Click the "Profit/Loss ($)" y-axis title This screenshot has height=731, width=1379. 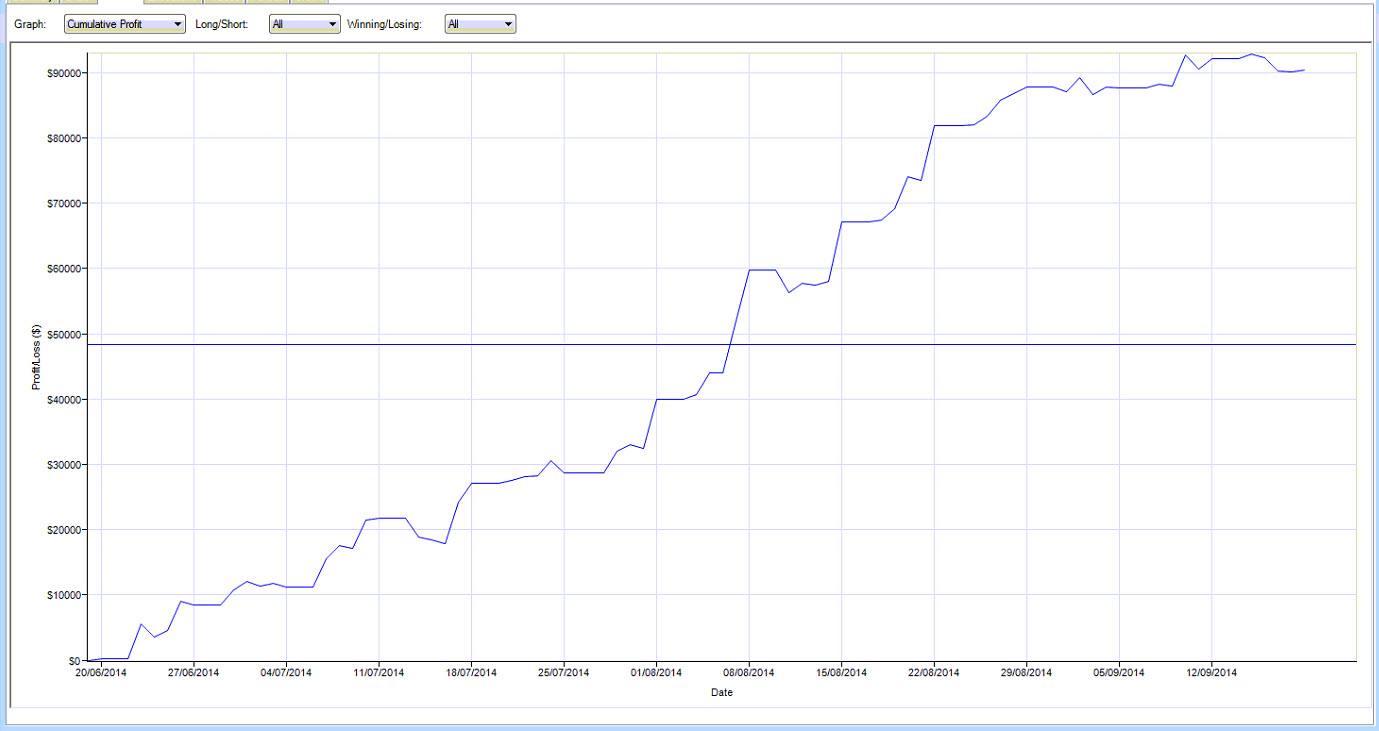(36, 356)
